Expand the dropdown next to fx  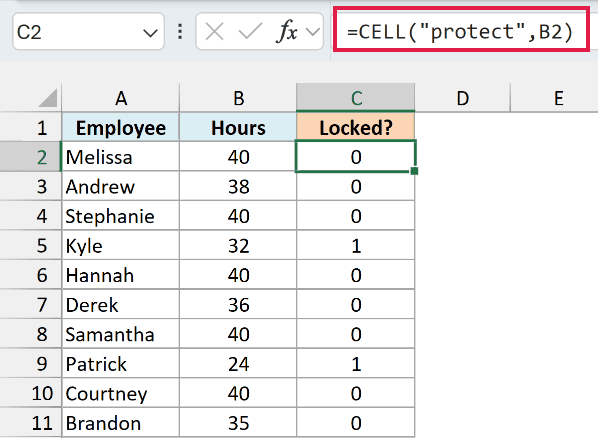point(313,32)
